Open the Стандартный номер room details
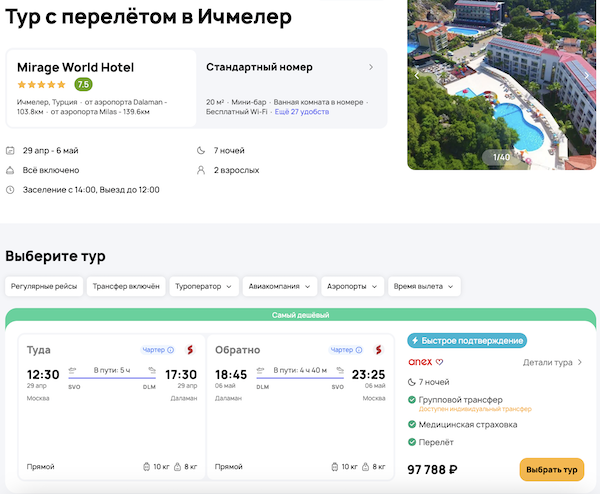 [290, 67]
